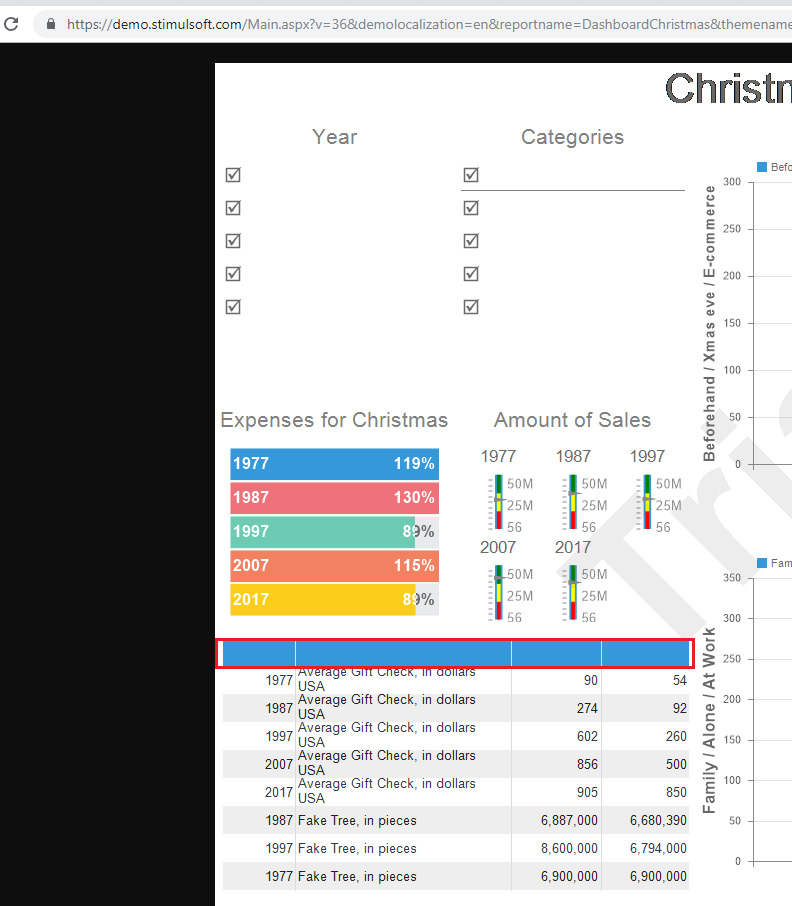Click the value 850 in the table
The width and height of the screenshot is (792, 906).
click(676, 792)
